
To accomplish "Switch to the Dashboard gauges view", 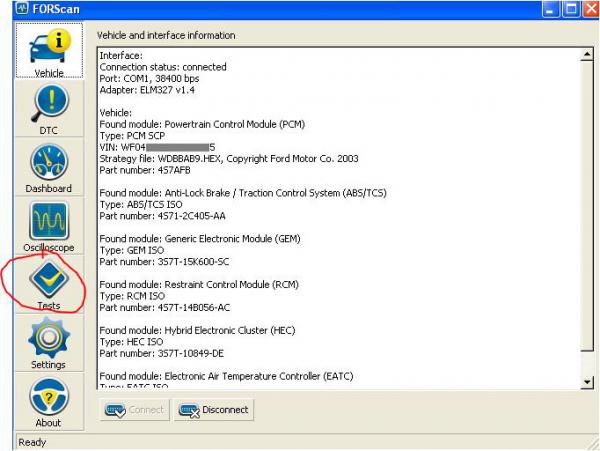I will click(x=48, y=168).
